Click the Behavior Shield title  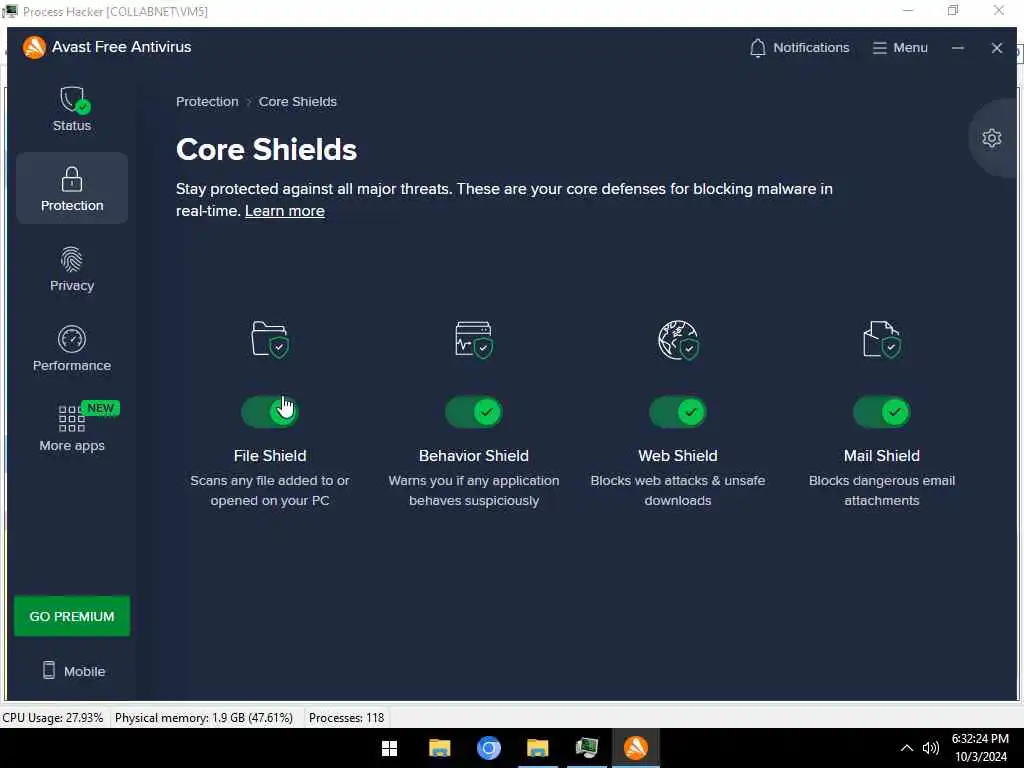[473, 456]
